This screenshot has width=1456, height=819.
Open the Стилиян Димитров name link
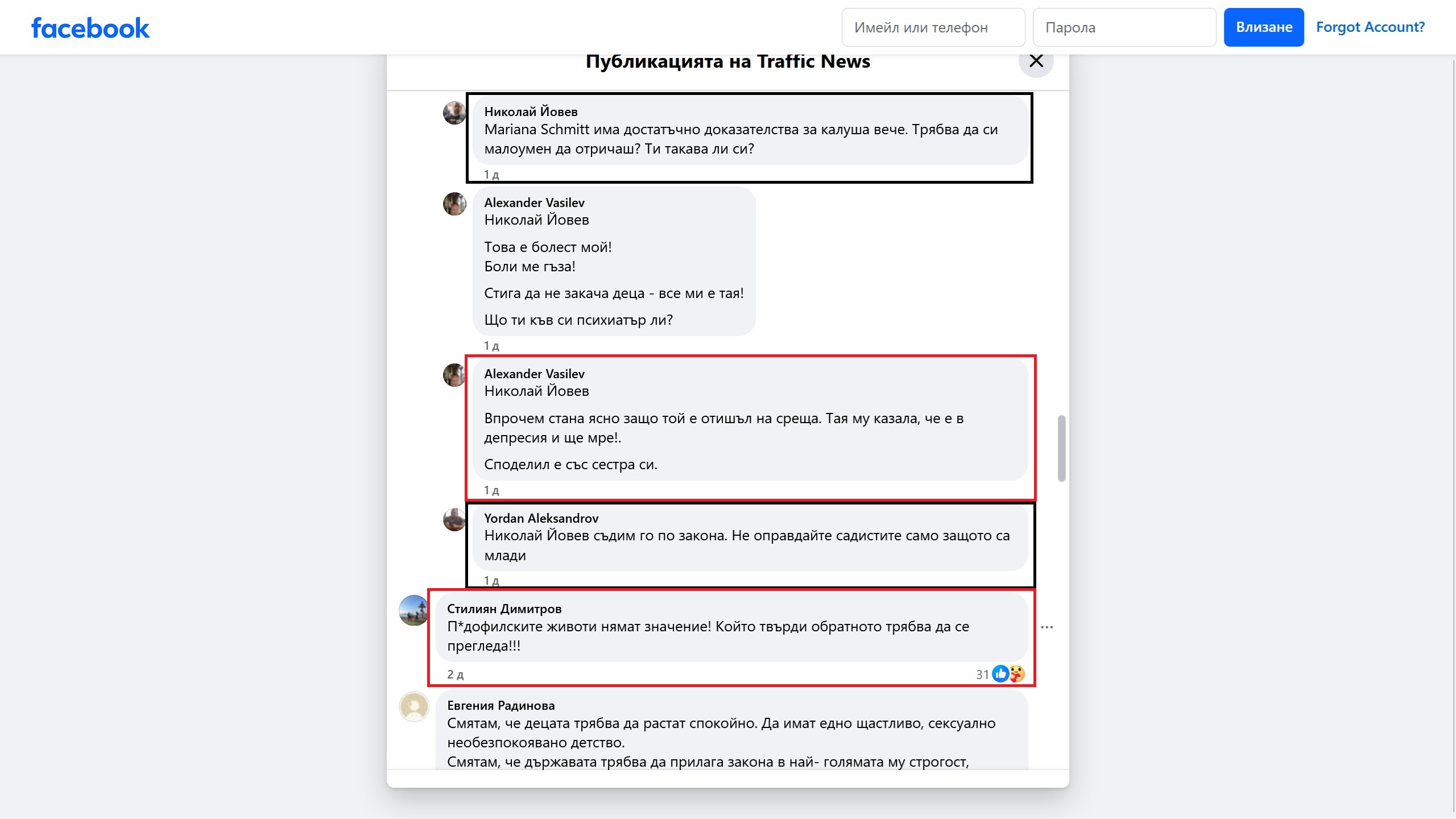point(504,609)
